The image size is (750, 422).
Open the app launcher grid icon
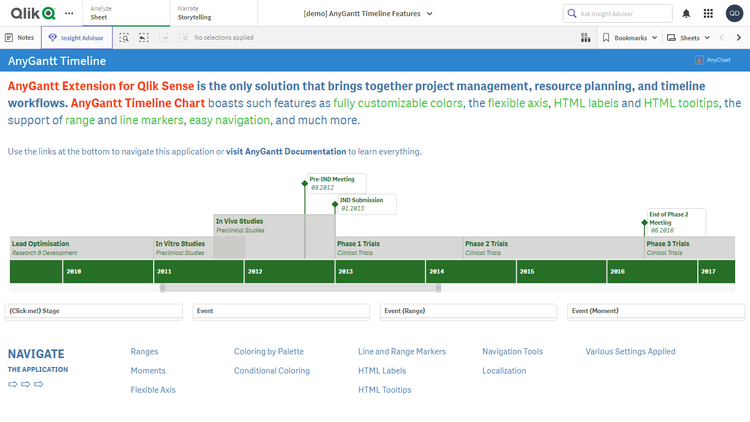[x=708, y=13]
